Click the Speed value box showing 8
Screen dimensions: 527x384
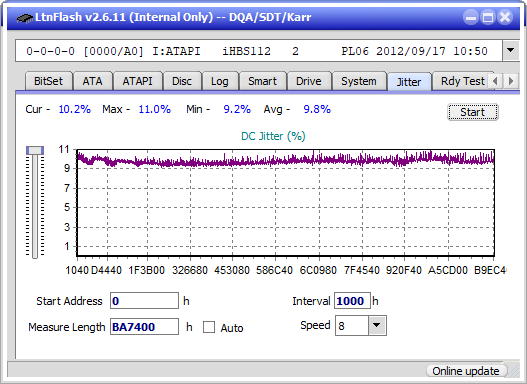click(x=352, y=326)
